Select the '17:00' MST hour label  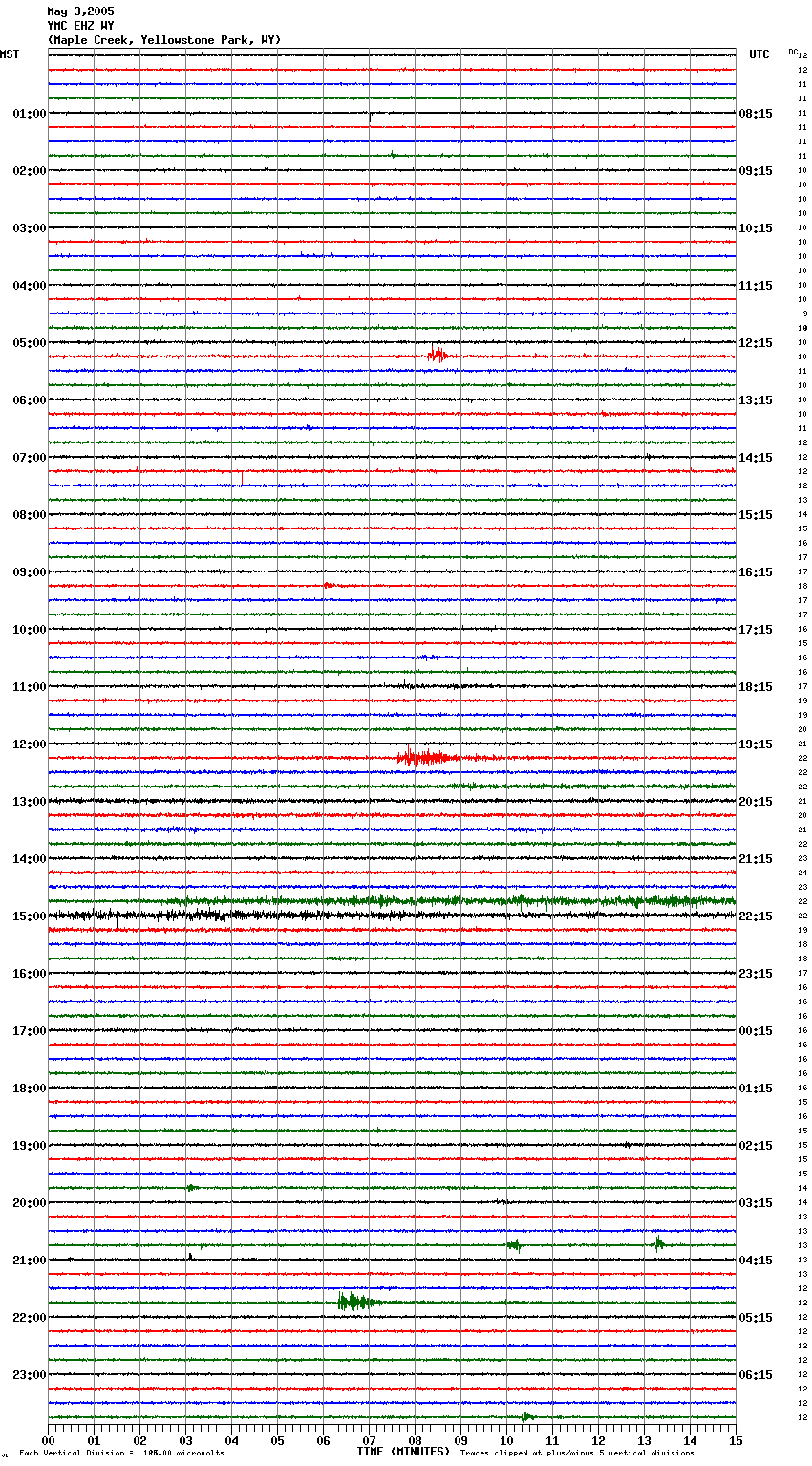(30, 1031)
